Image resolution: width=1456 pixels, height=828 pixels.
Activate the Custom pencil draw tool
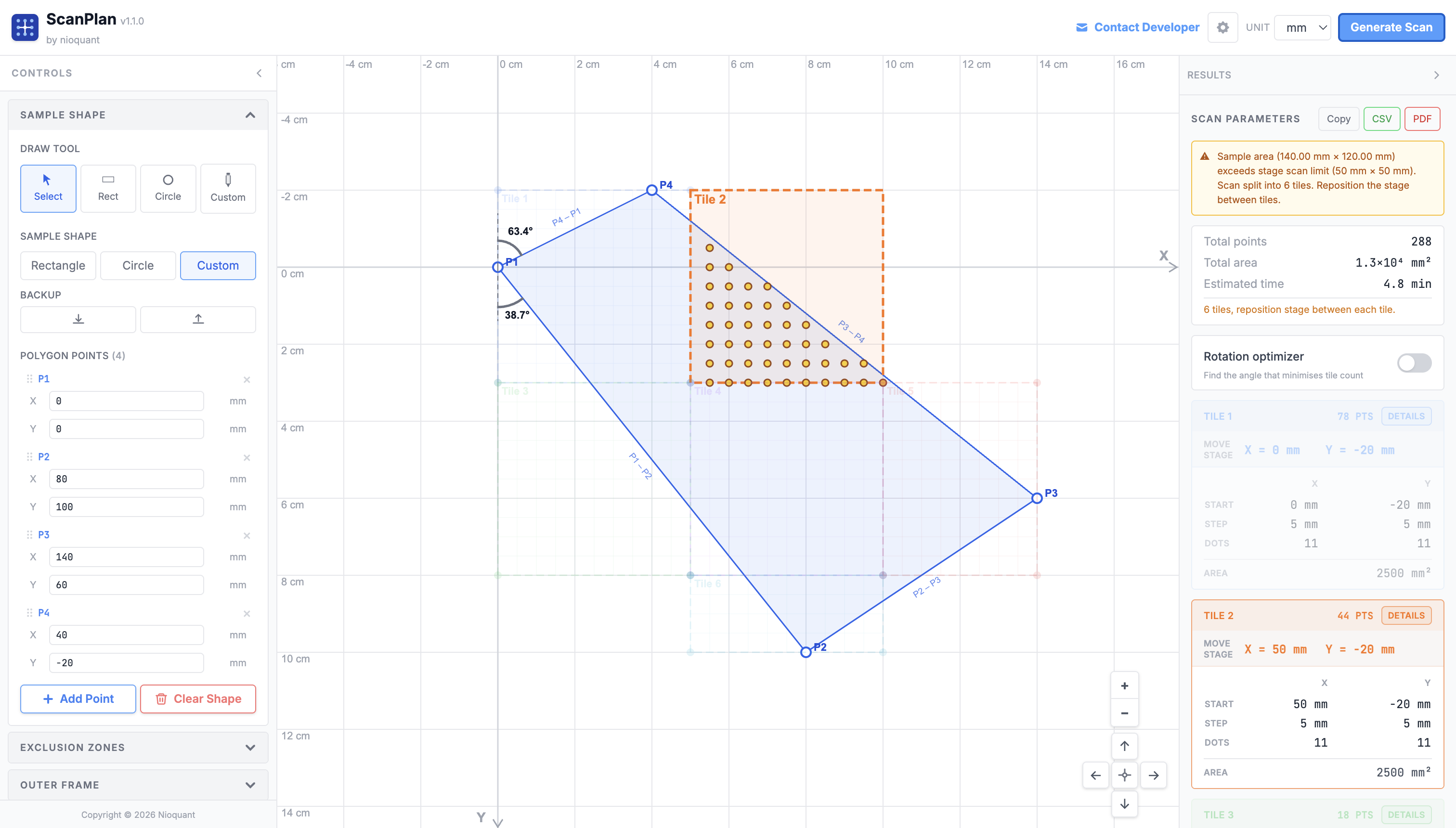[x=228, y=189]
